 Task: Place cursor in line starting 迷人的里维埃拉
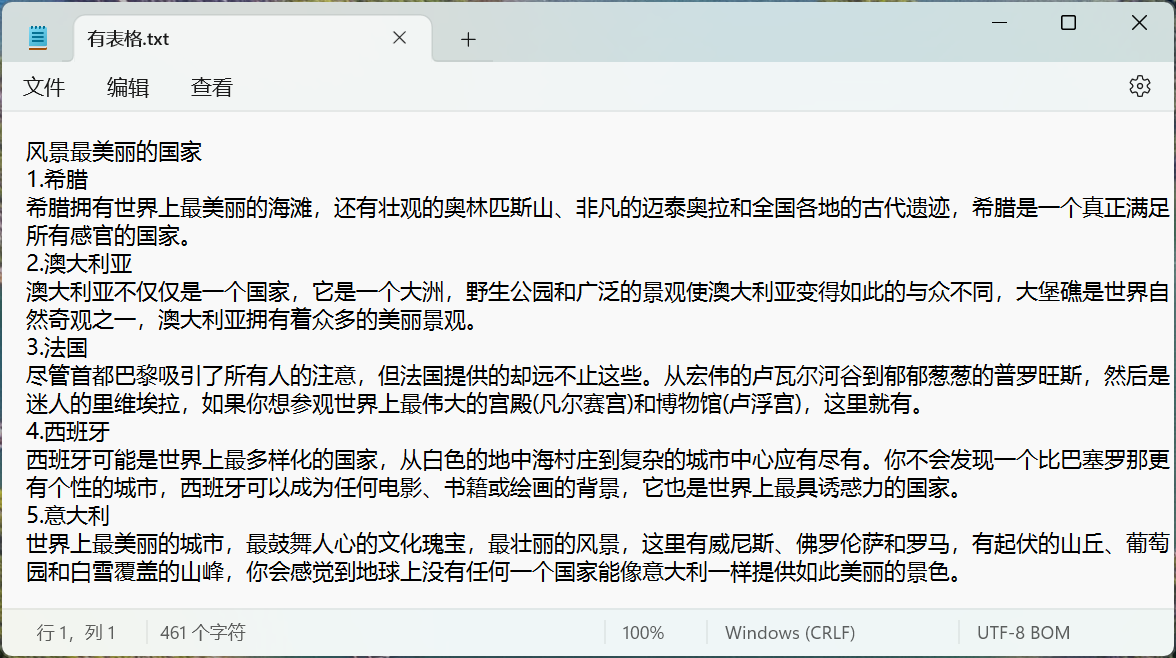tap(477, 404)
